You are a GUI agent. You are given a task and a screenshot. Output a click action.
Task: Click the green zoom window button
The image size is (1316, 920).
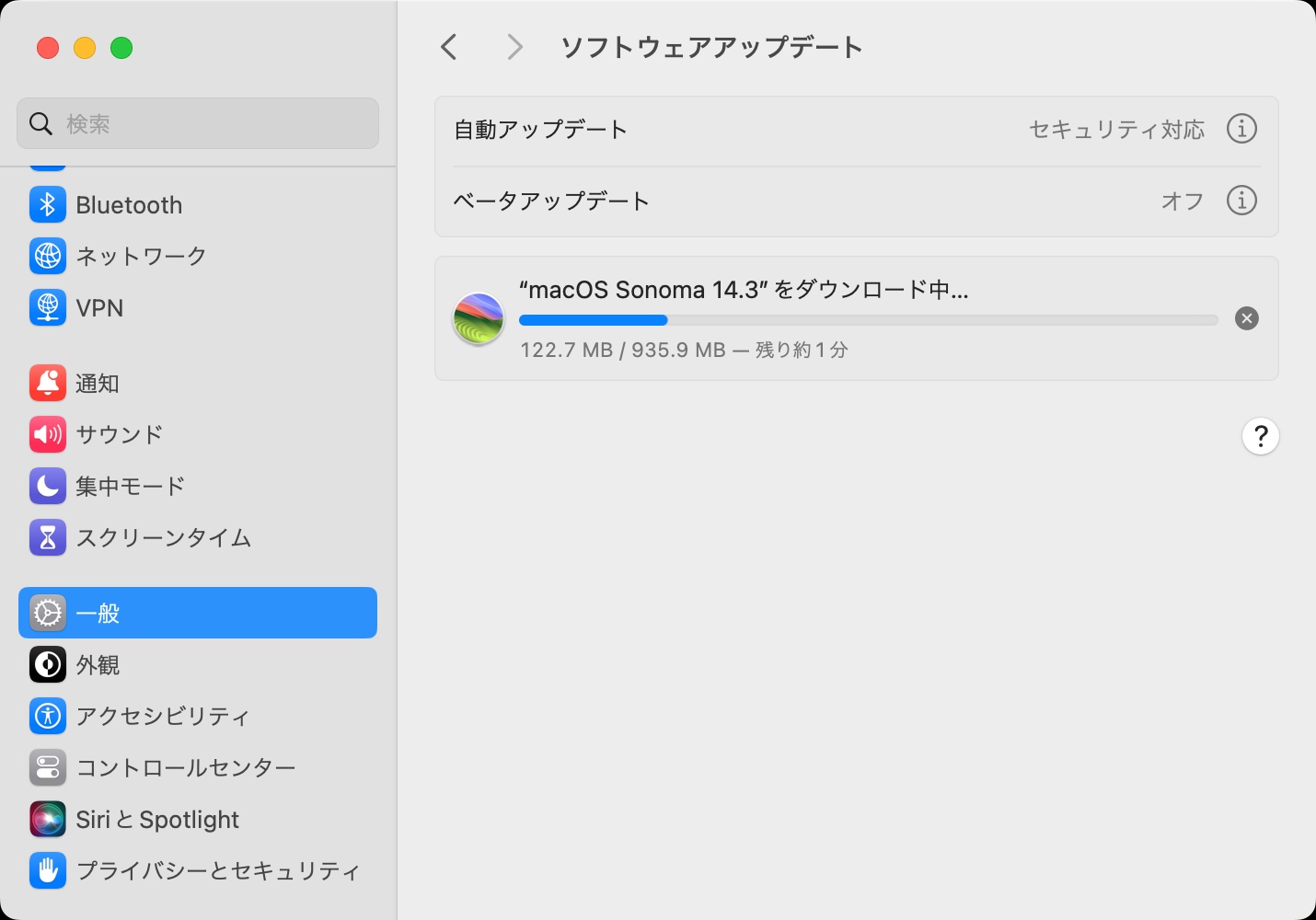(121, 48)
